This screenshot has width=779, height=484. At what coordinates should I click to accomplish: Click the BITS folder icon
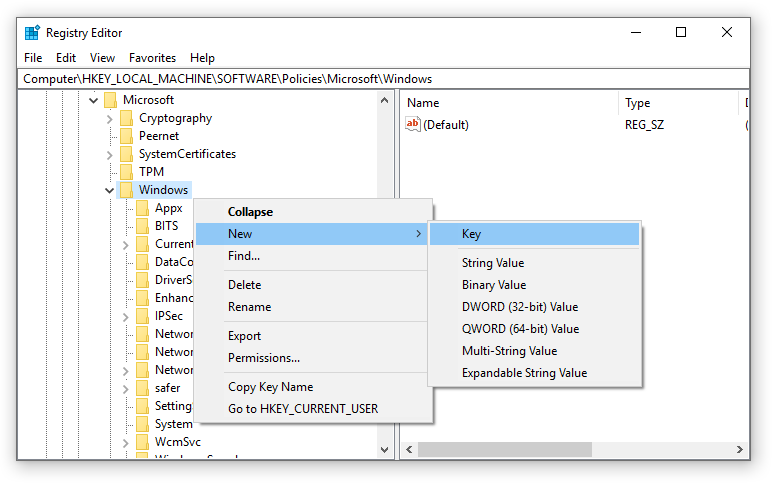(x=143, y=226)
